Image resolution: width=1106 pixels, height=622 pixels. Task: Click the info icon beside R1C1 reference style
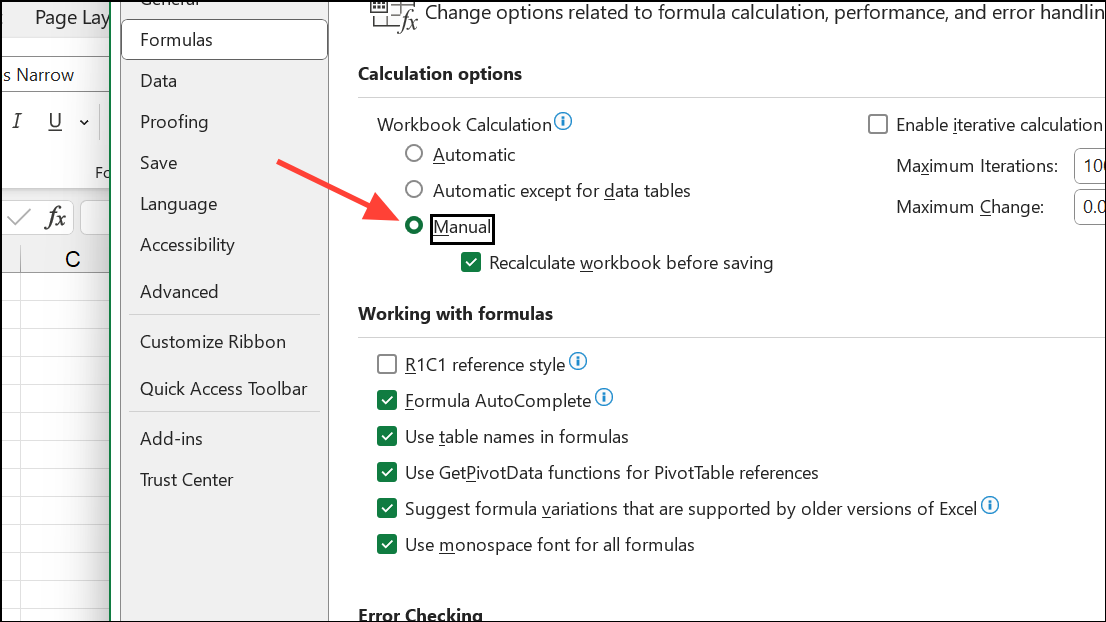578,362
